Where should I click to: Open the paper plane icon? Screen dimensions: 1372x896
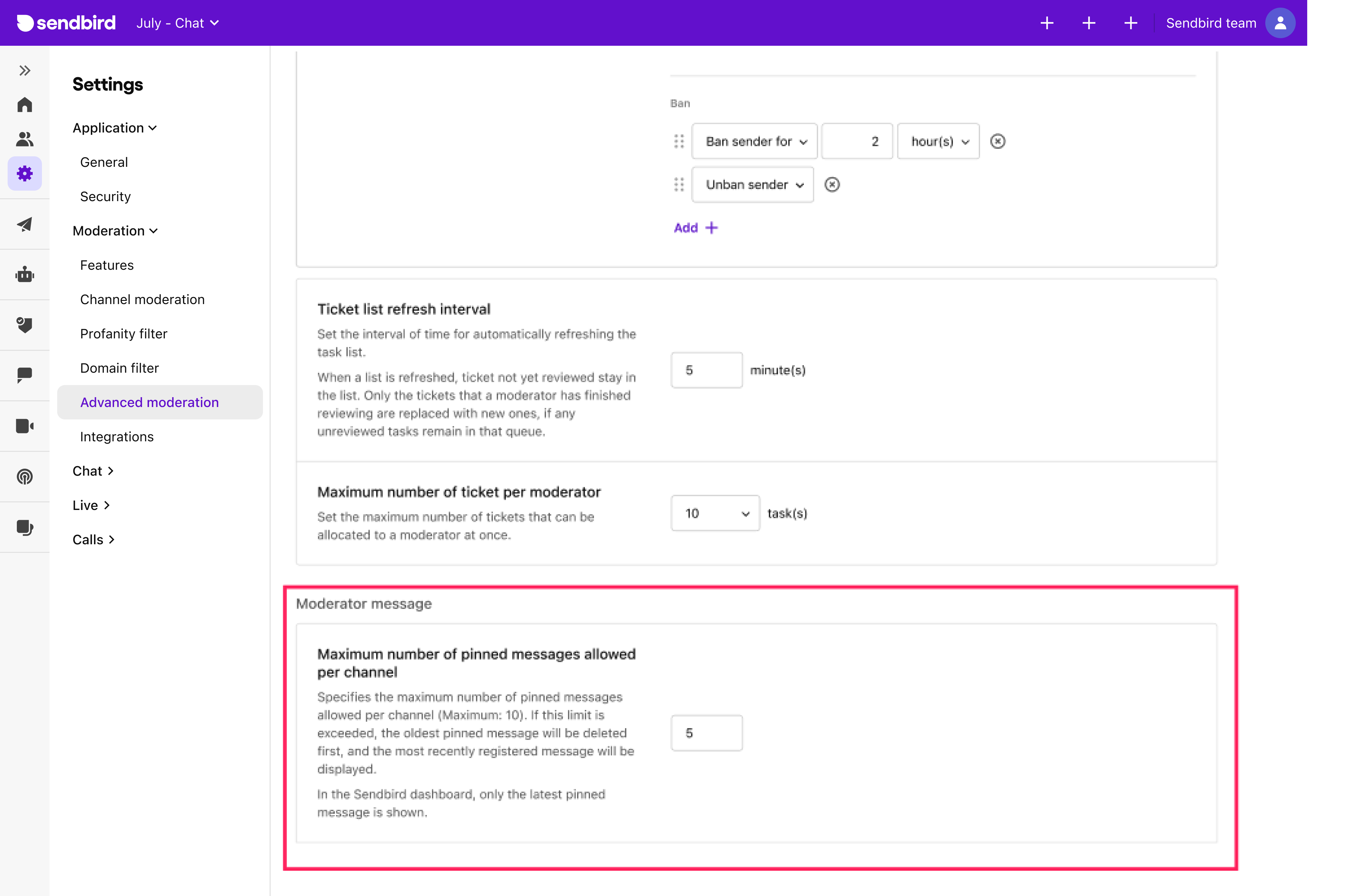(x=25, y=224)
